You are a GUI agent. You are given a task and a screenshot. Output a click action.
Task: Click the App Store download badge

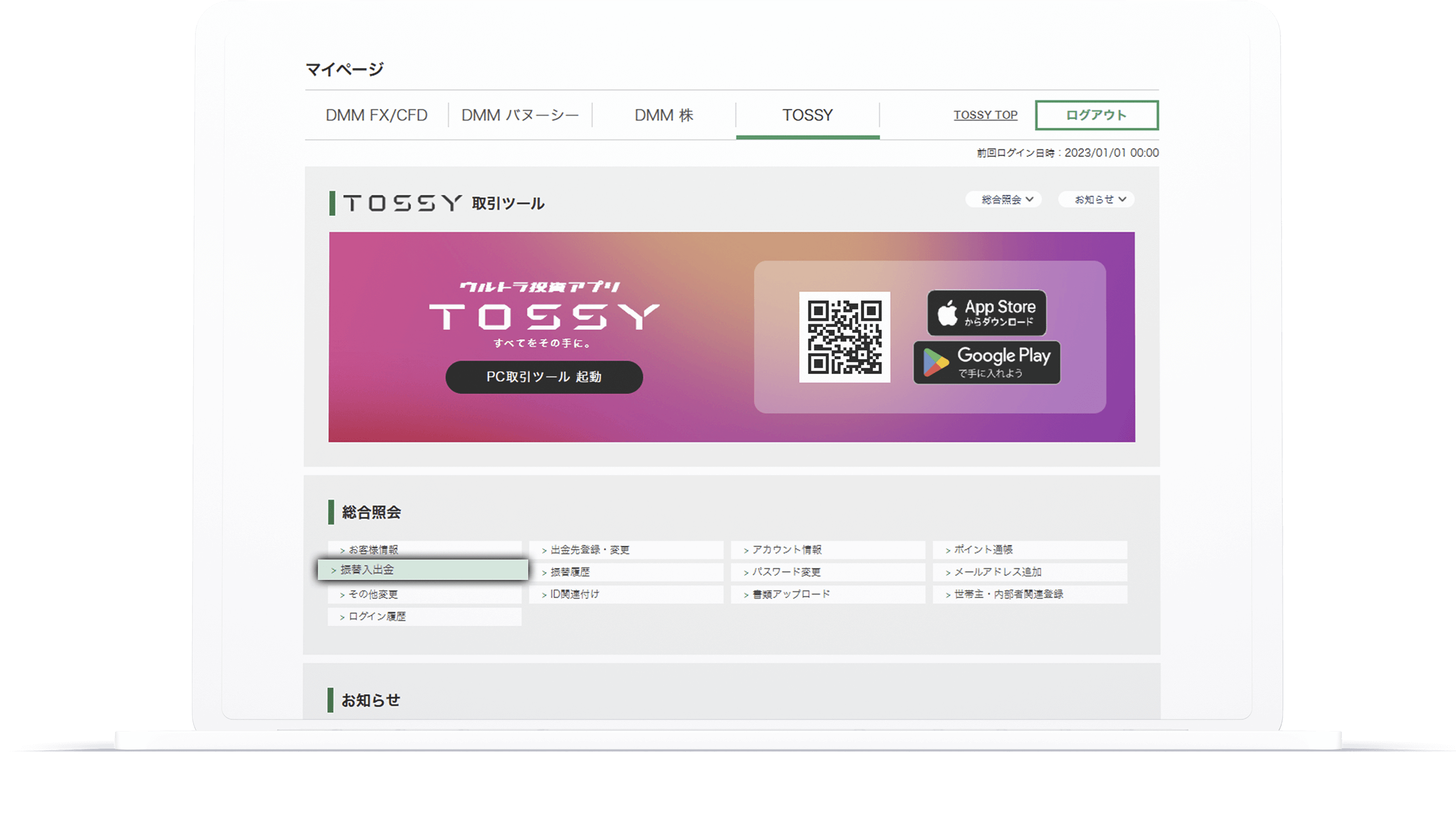(x=987, y=313)
